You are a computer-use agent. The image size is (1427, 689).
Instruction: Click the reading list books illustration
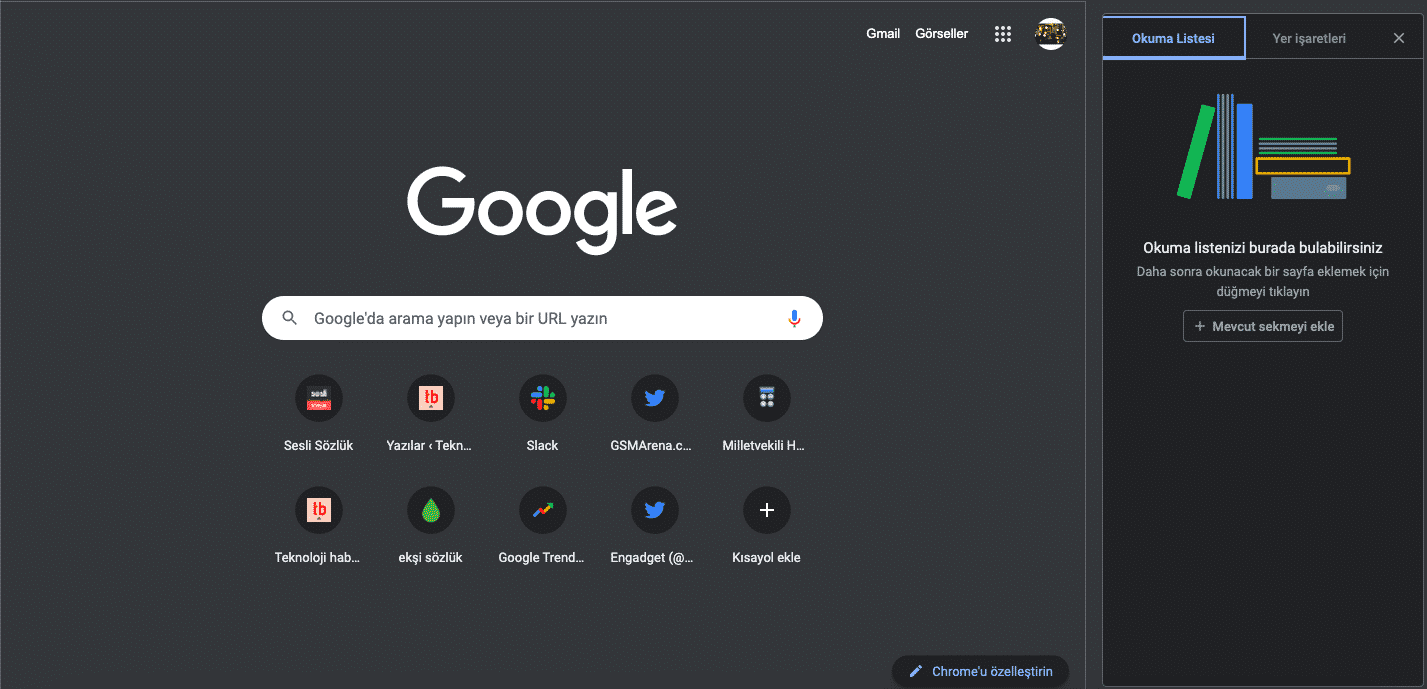pos(1264,147)
